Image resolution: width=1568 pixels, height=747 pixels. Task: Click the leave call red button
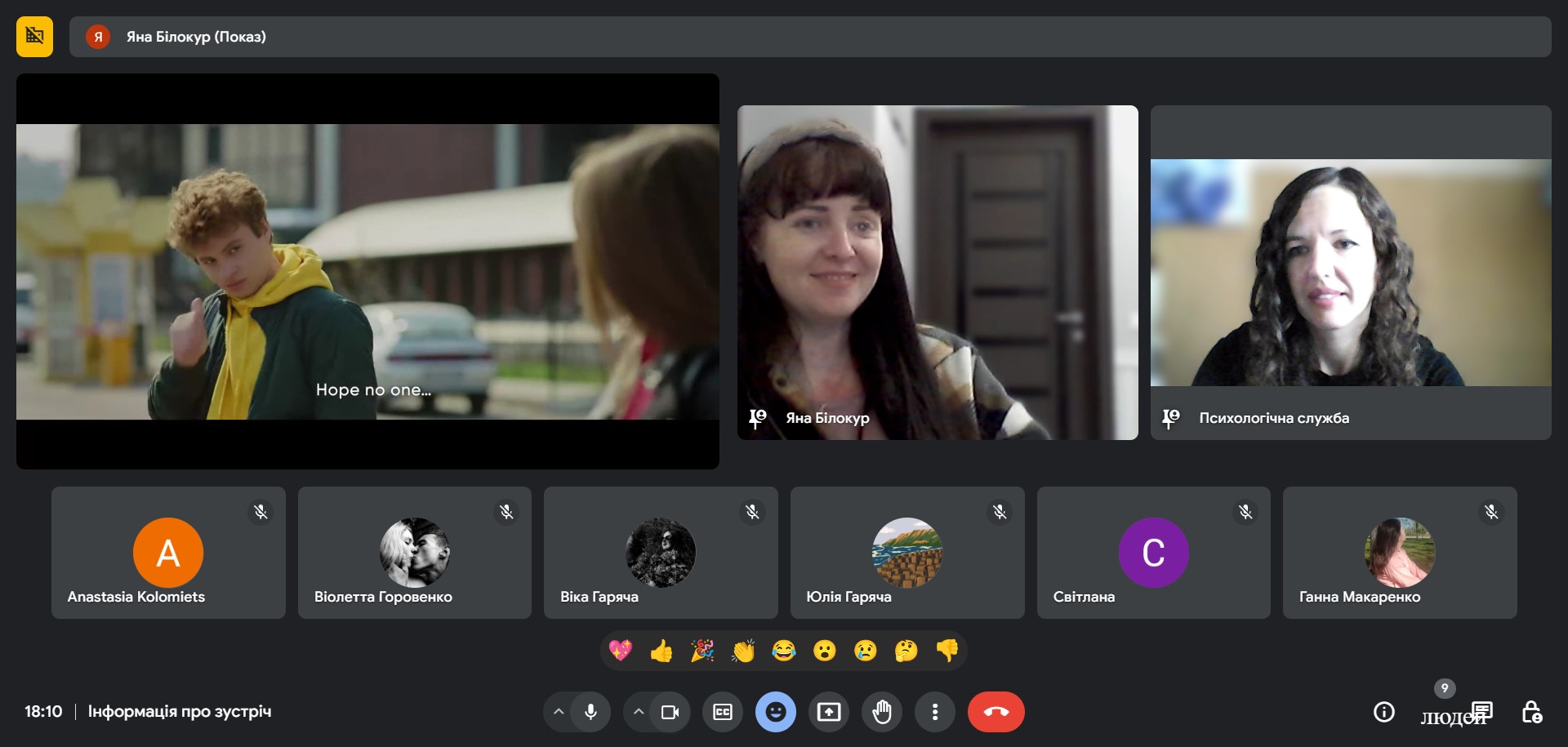pos(996,712)
